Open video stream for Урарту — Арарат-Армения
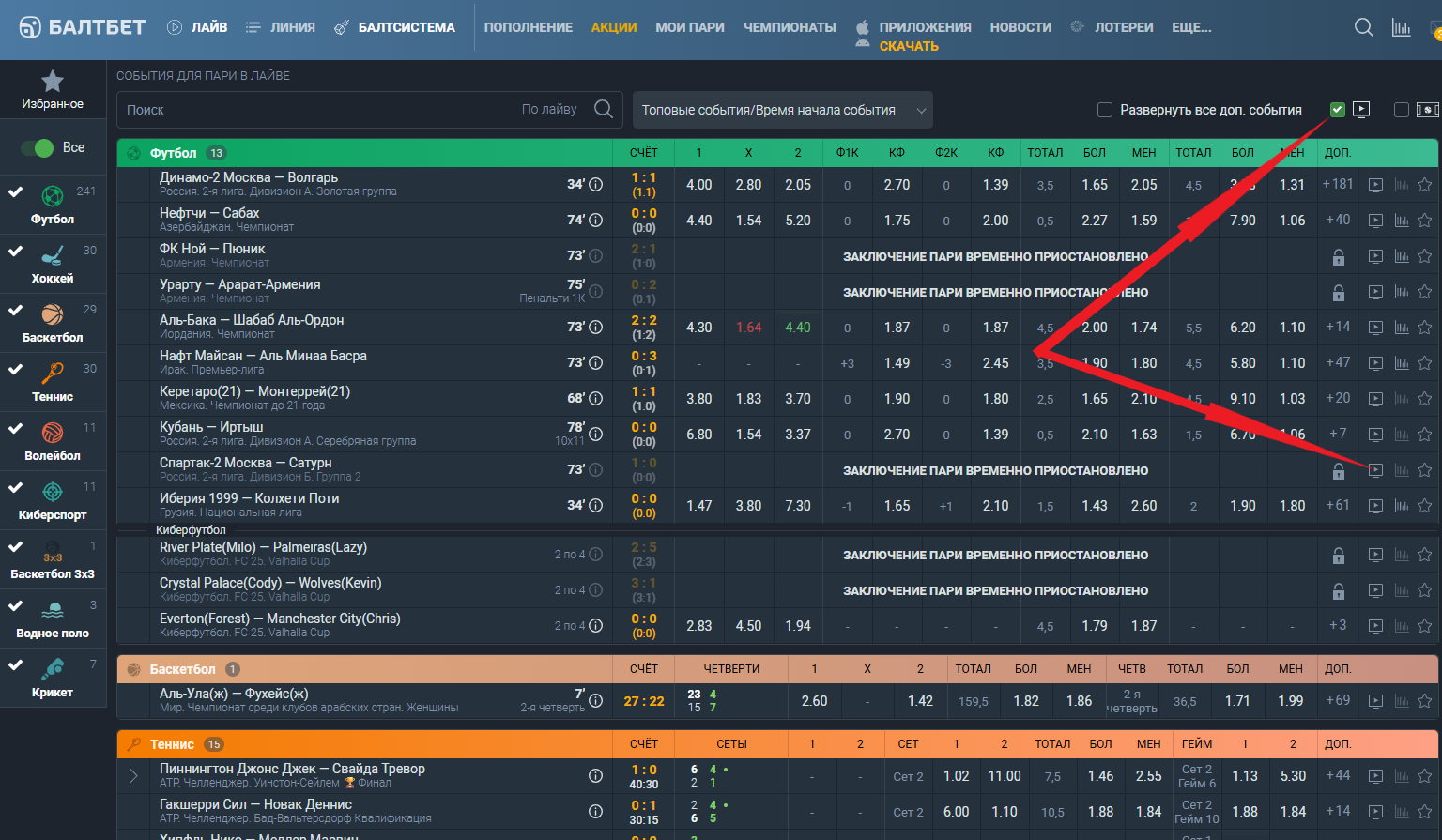This screenshot has height=840, width=1442. [1375, 292]
